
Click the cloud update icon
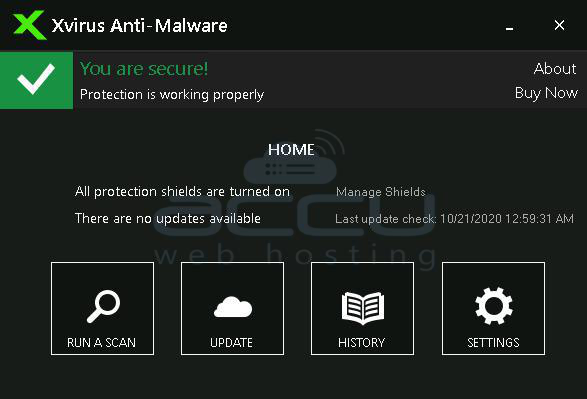click(233, 307)
